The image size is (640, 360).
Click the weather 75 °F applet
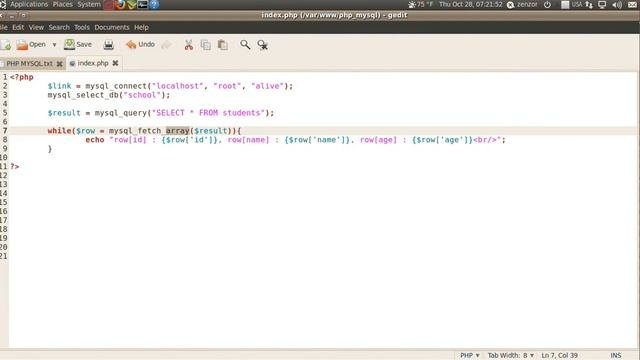pyautogui.click(x=421, y=4)
